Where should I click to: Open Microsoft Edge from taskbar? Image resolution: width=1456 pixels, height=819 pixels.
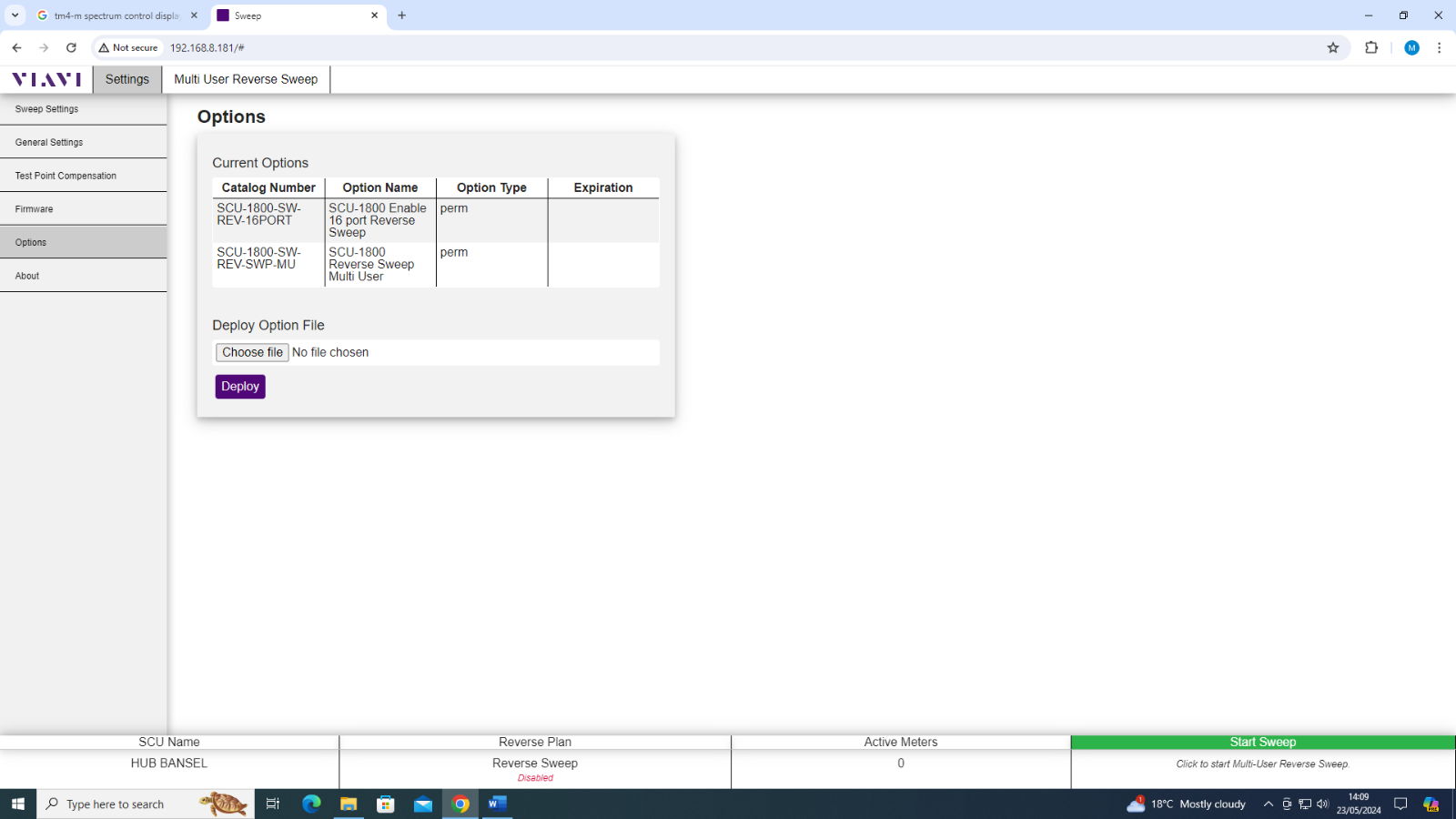pyautogui.click(x=311, y=804)
